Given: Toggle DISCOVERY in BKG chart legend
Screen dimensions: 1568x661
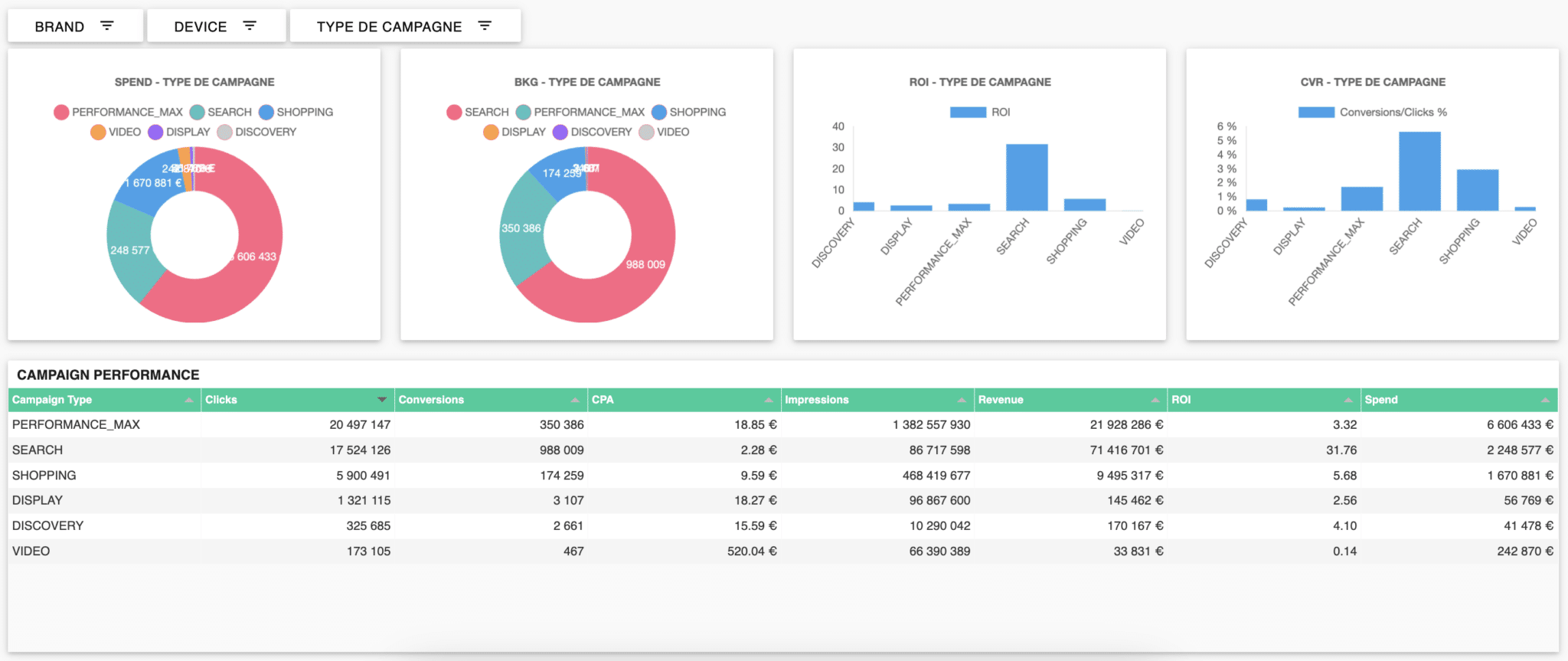Looking at the screenshot, I should 593,132.
